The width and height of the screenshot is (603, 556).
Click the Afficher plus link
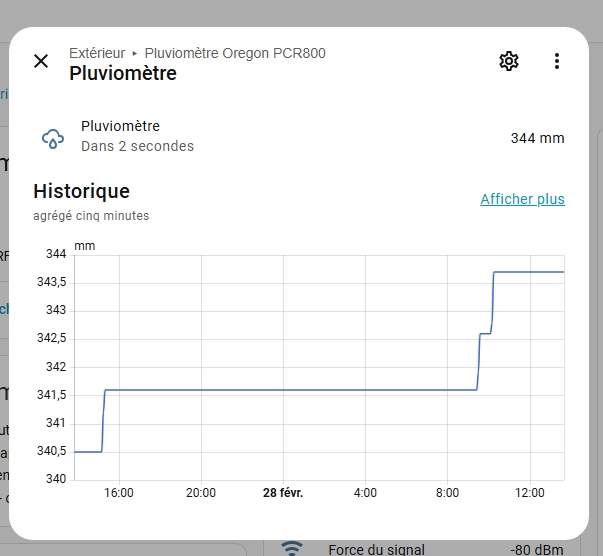pos(522,199)
